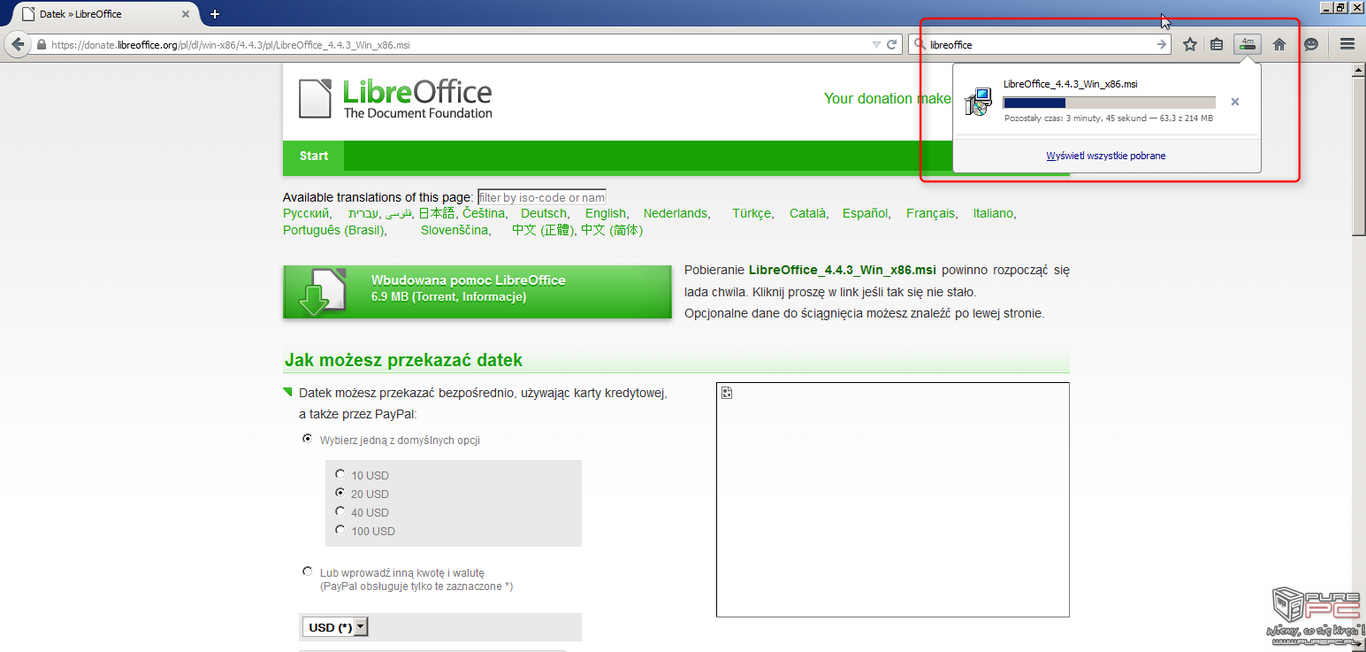
Task: Close the Datek » LibreOffice tab
Action: pyautogui.click(x=185, y=14)
